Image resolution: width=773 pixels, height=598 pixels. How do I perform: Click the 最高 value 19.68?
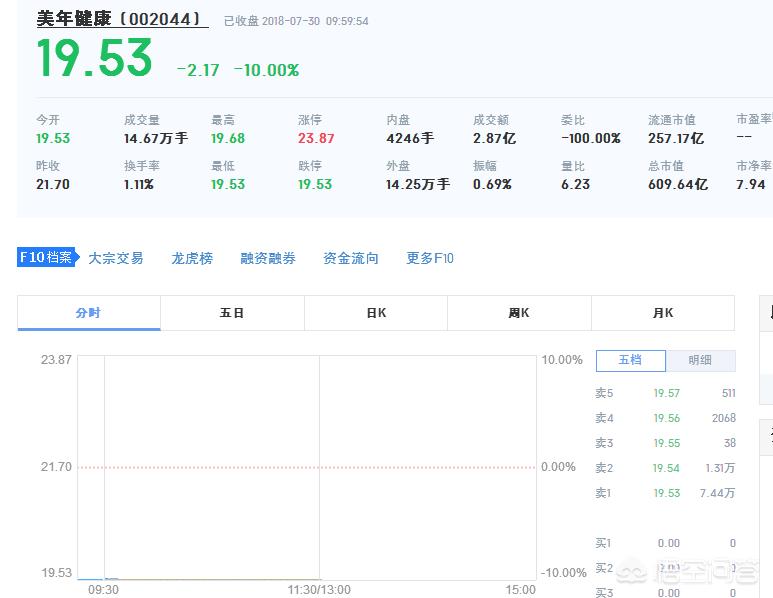[x=228, y=138]
